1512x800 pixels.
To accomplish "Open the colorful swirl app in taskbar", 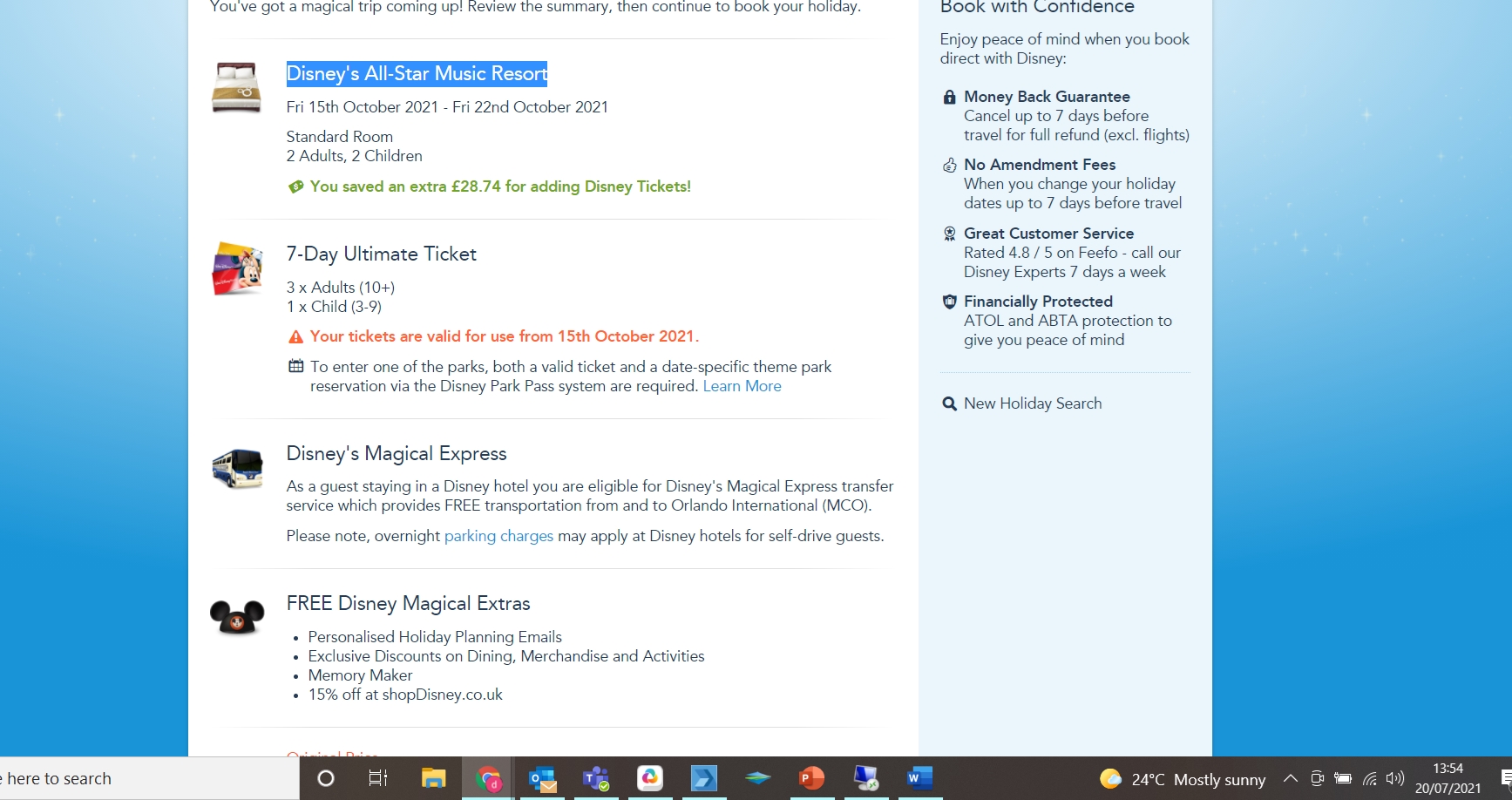I will (x=650, y=778).
